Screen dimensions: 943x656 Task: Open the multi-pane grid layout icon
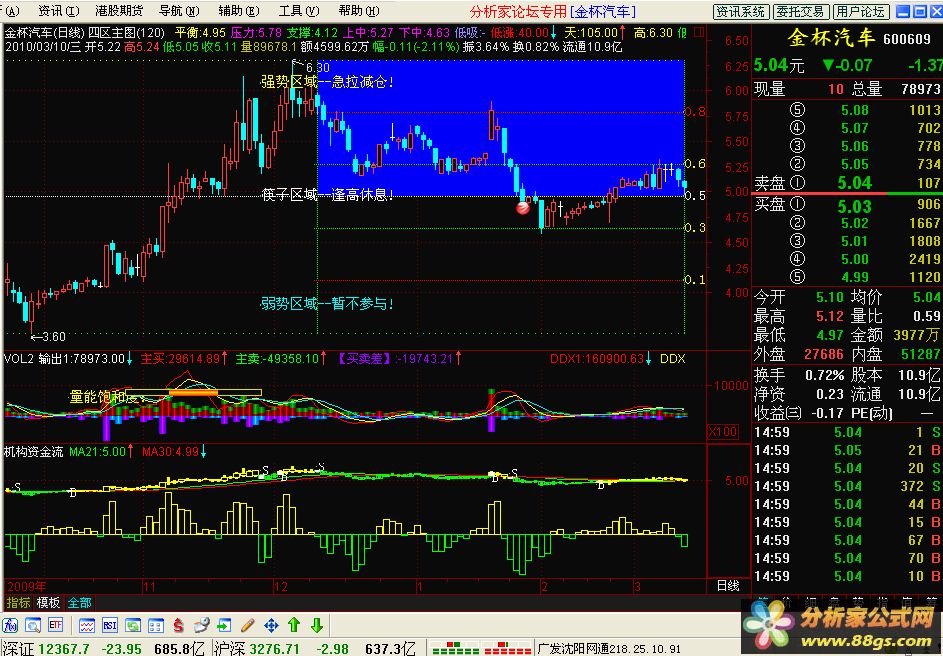point(156,625)
